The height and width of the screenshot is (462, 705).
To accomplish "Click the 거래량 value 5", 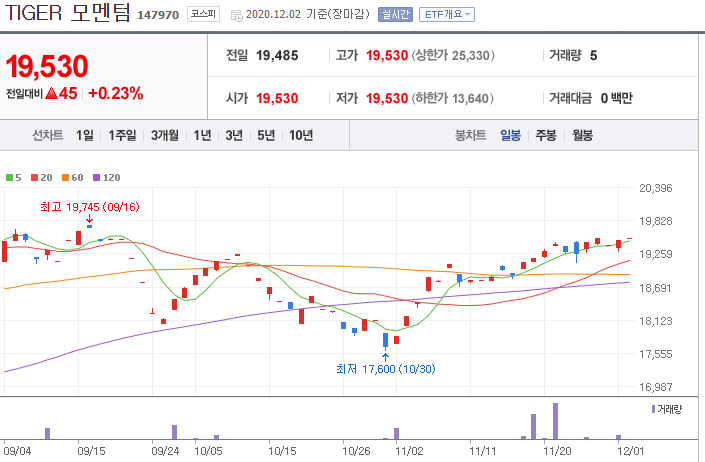I will pos(593,56).
